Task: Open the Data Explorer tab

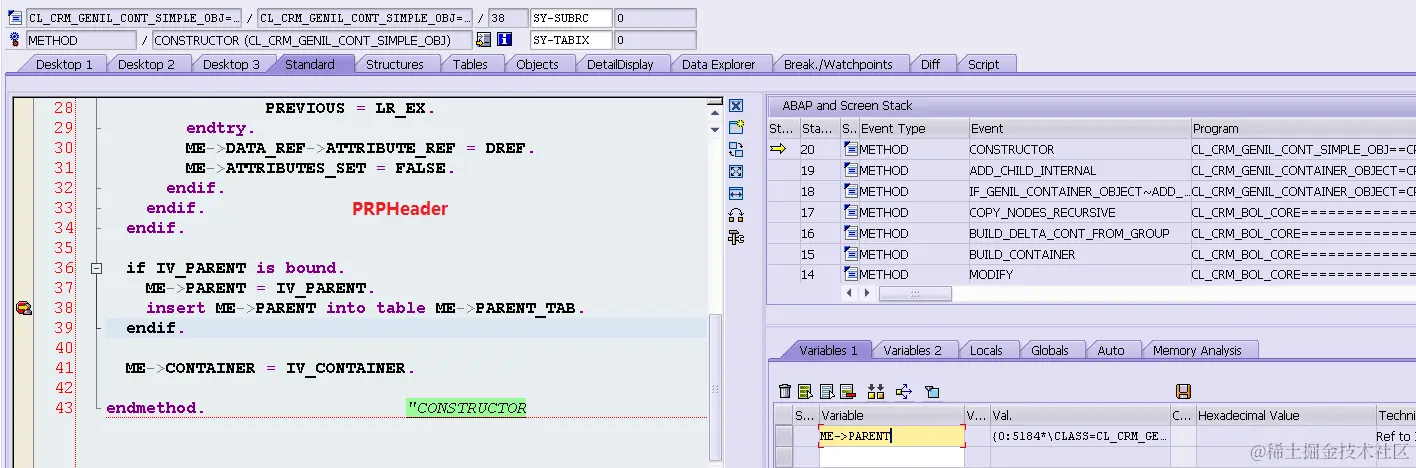Action: point(719,64)
